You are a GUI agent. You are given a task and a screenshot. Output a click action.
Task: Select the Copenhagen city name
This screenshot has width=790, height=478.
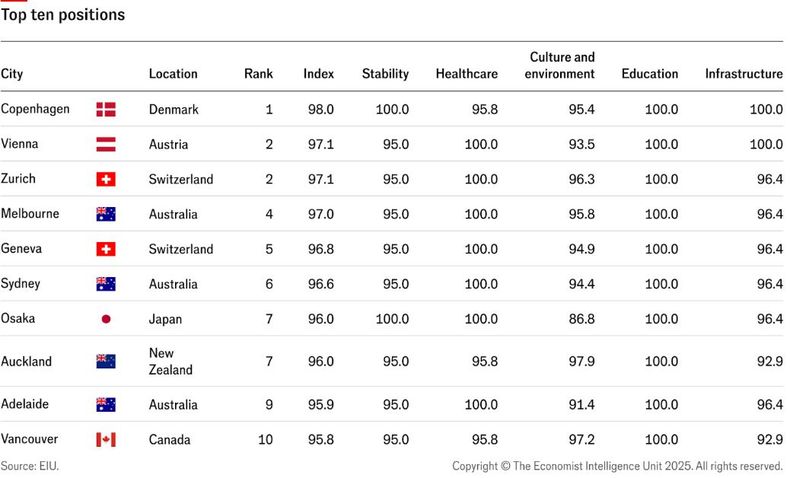click(35, 109)
